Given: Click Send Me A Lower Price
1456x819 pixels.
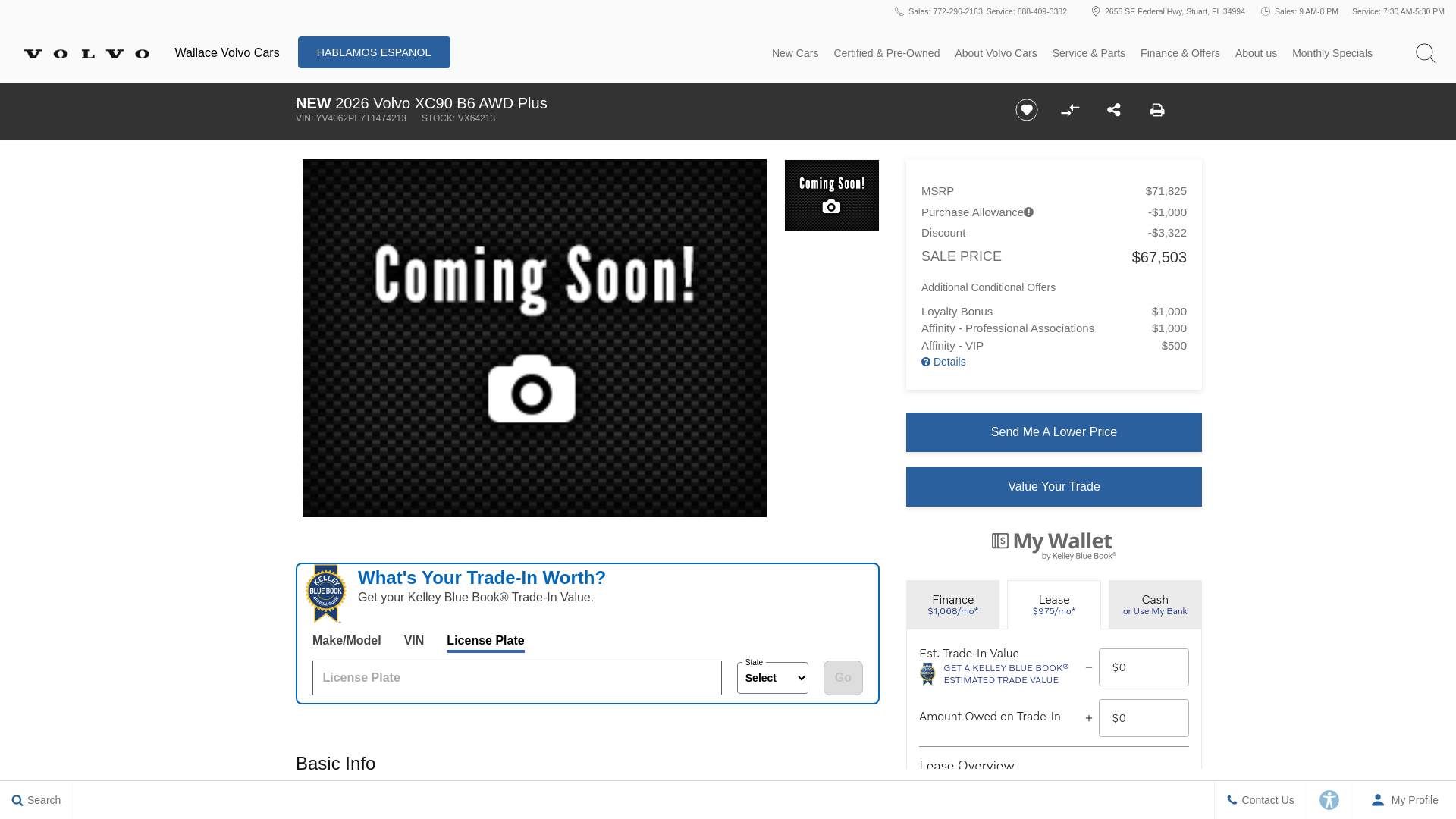Looking at the screenshot, I should 1053,432.
